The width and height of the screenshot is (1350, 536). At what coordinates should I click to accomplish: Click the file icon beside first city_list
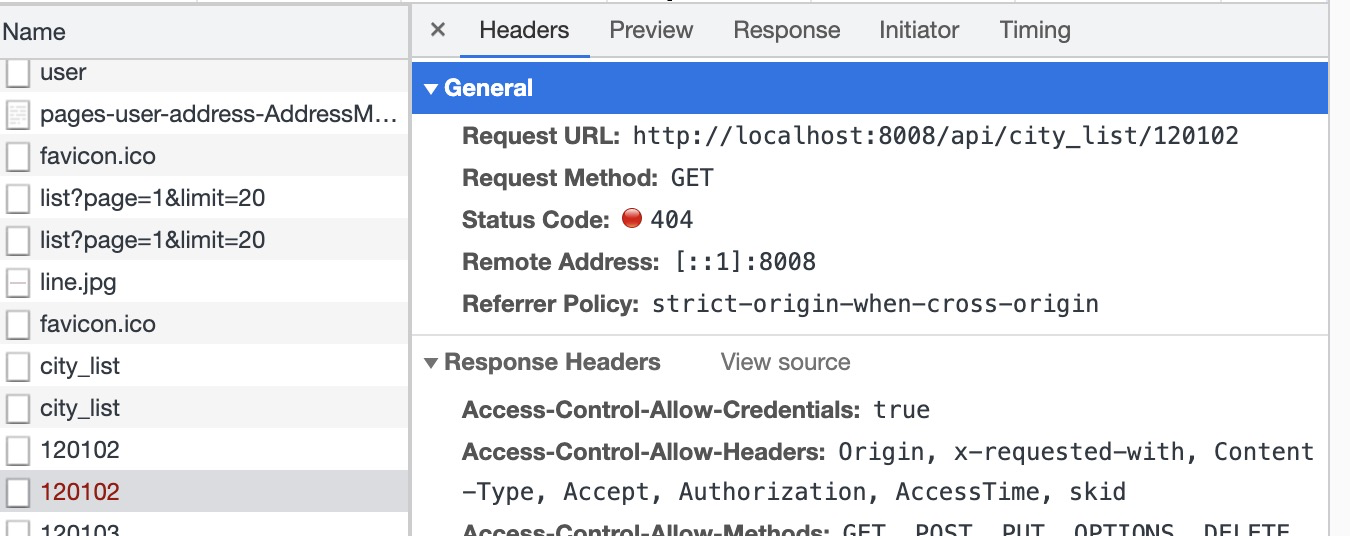18,367
